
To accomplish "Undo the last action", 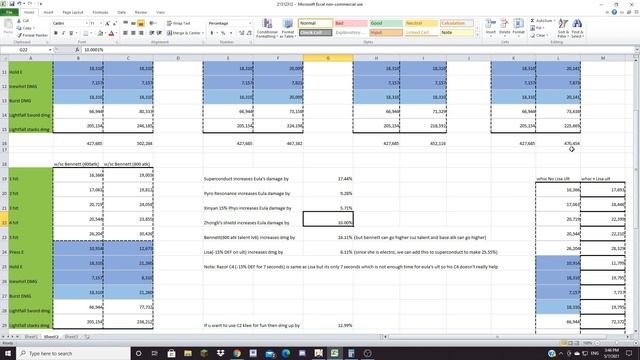I will click(x=19, y=4).
